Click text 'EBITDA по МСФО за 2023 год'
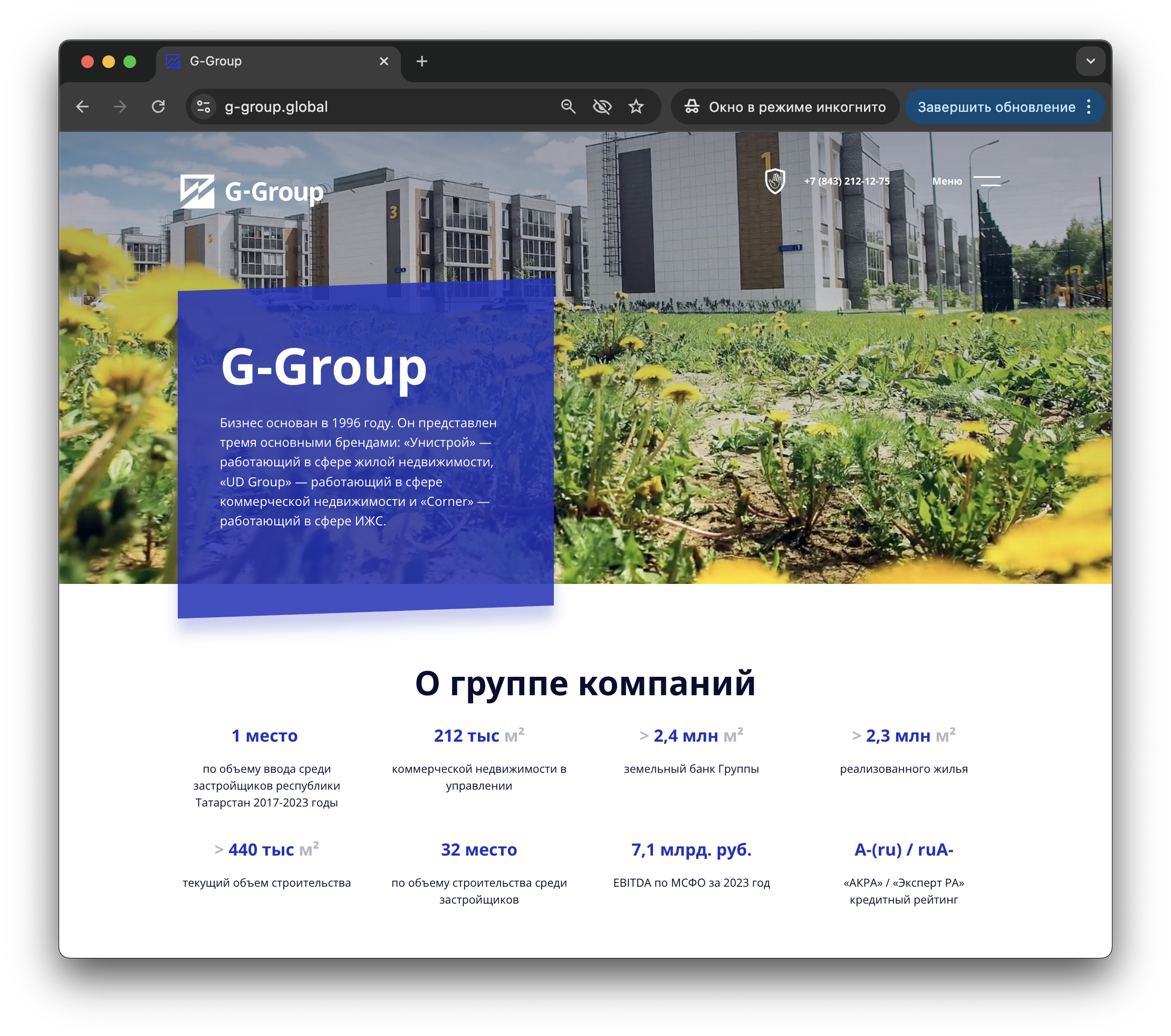The width and height of the screenshot is (1171, 1036). click(691, 883)
